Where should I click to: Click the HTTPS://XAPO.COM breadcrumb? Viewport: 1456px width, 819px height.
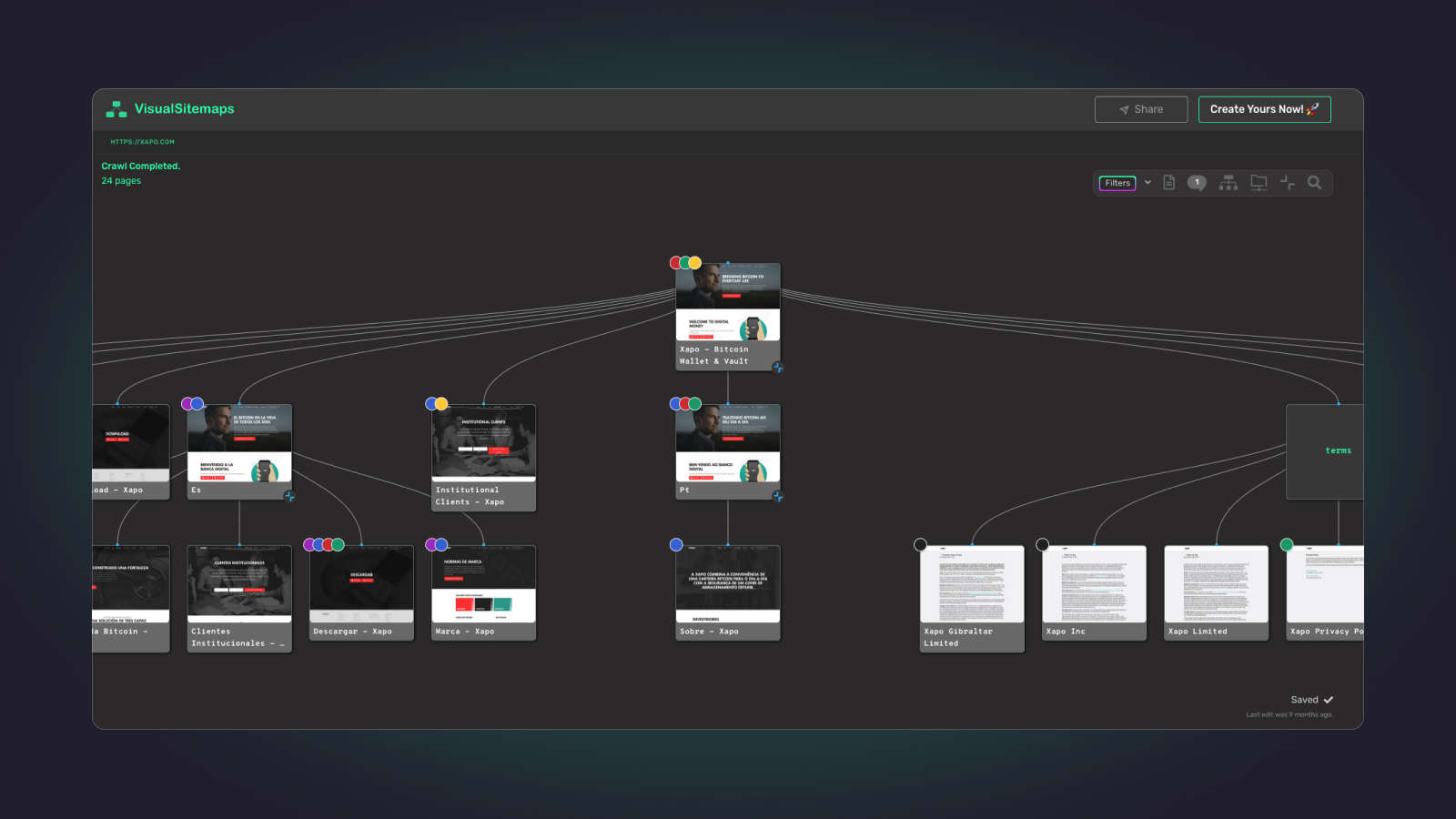(x=142, y=142)
